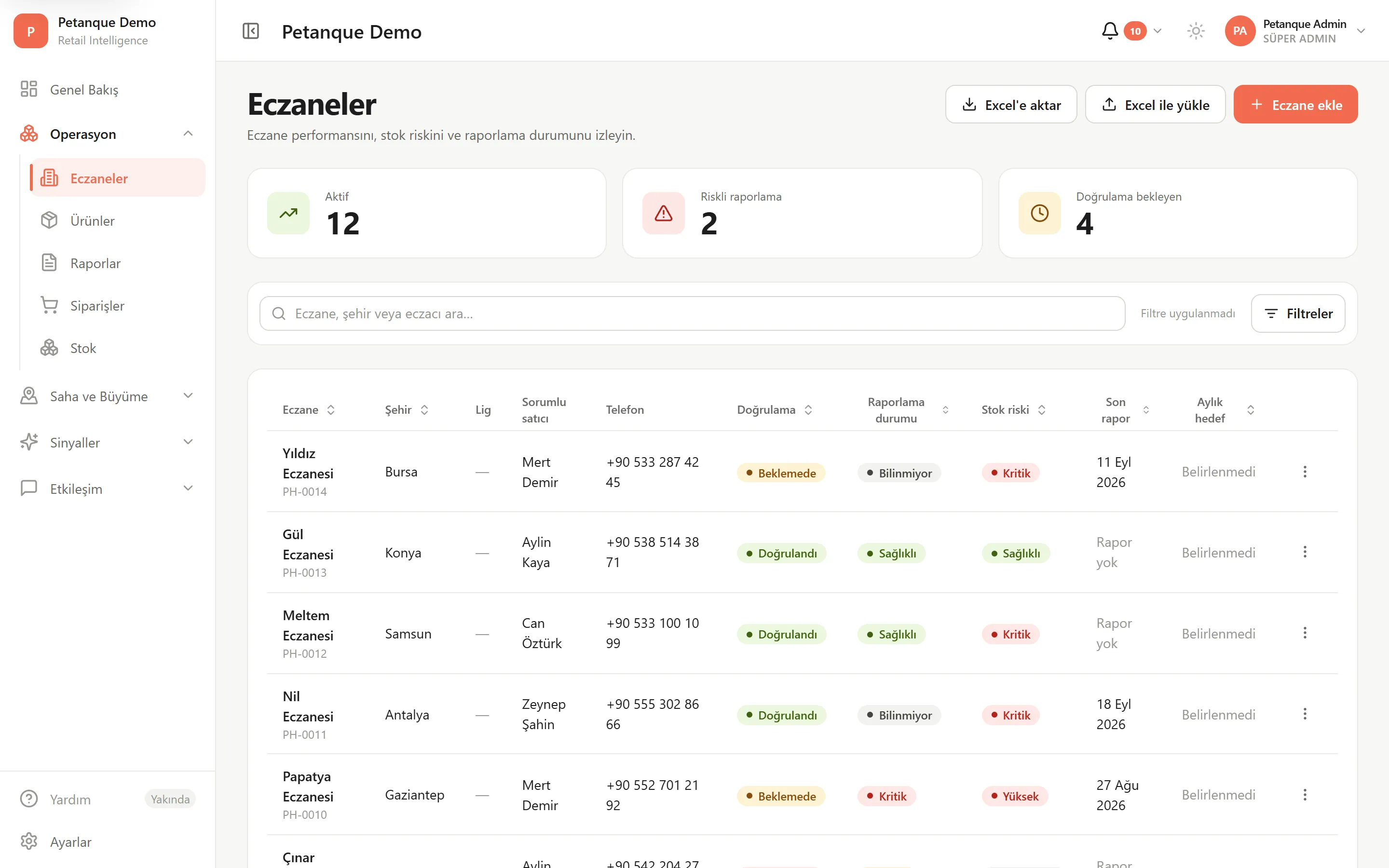Image resolution: width=1389 pixels, height=868 pixels.
Task: Open Ayarlar settings
Action: (x=108, y=841)
